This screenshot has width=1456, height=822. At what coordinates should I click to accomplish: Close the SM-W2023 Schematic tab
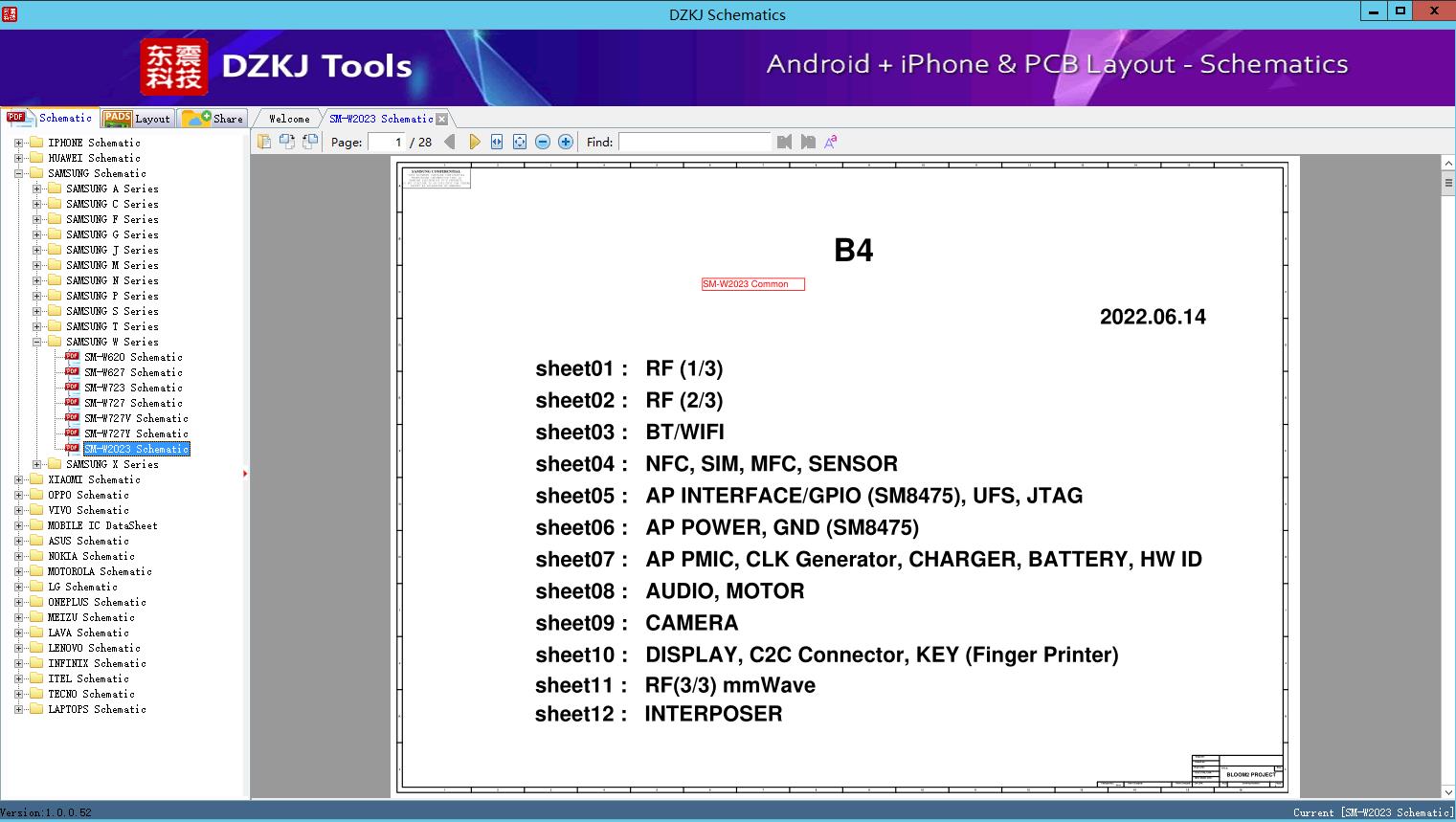[x=441, y=119]
